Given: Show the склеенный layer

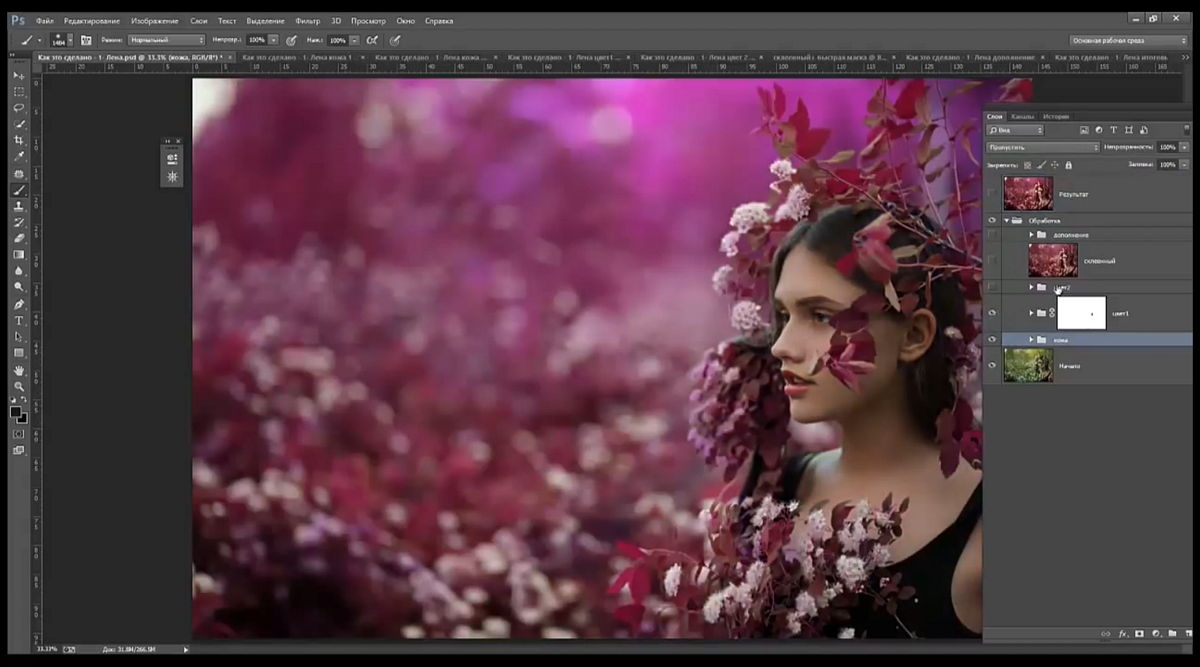Looking at the screenshot, I should pos(992,260).
